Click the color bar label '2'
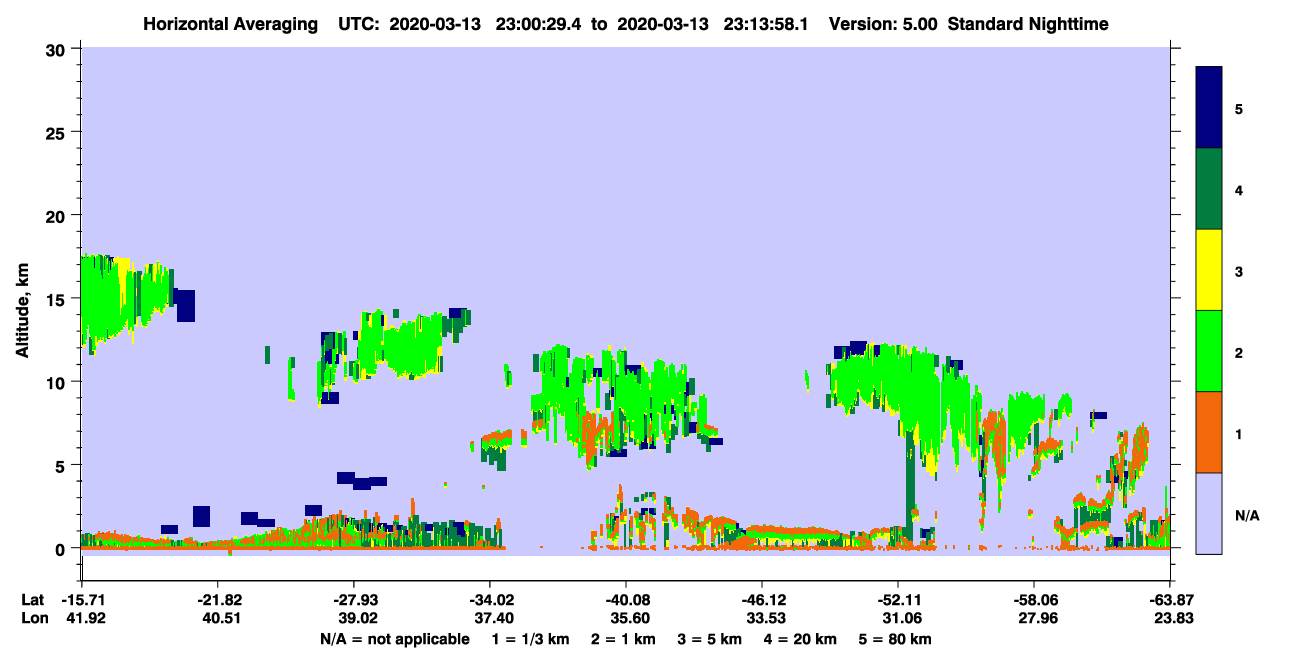1300x667 pixels. [x=1239, y=352]
